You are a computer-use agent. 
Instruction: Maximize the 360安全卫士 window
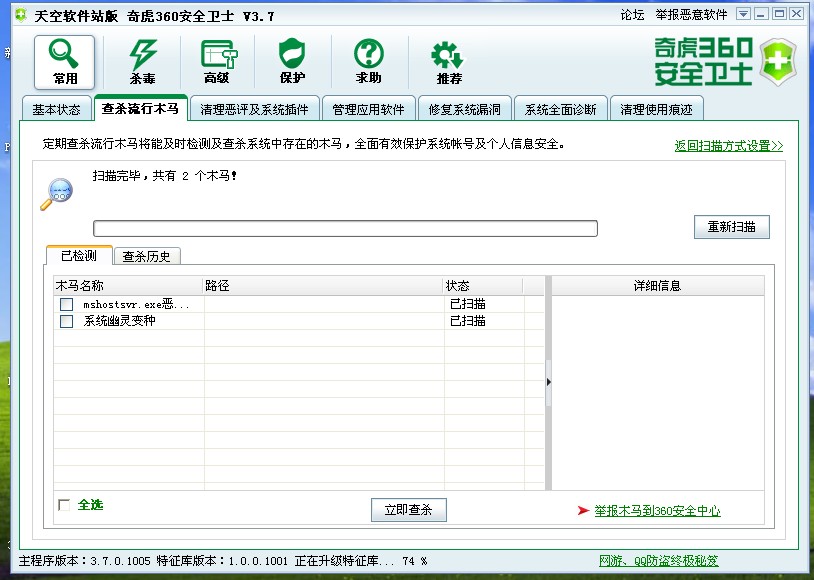point(779,14)
